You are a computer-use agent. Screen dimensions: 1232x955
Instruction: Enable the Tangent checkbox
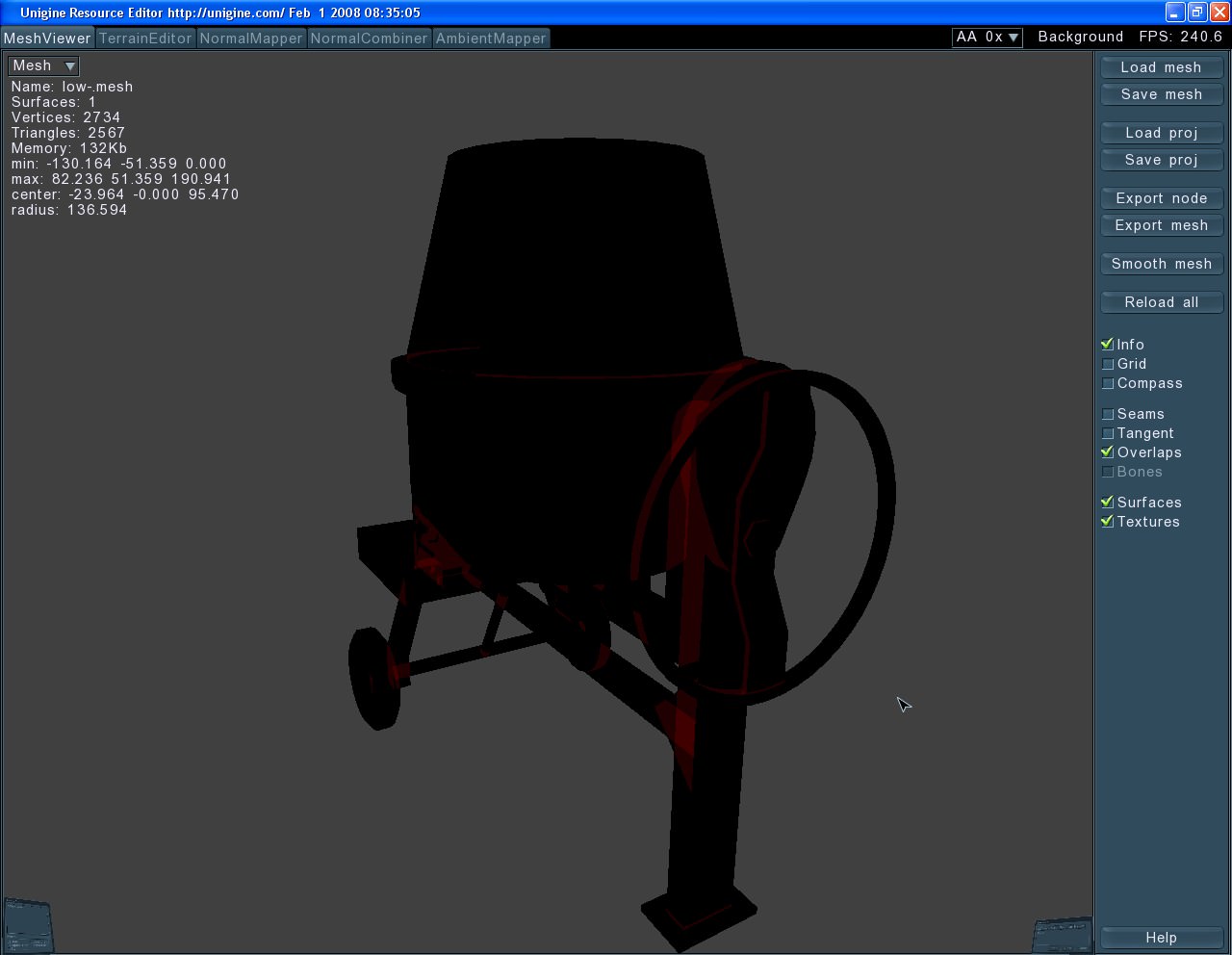click(1108, 433)
